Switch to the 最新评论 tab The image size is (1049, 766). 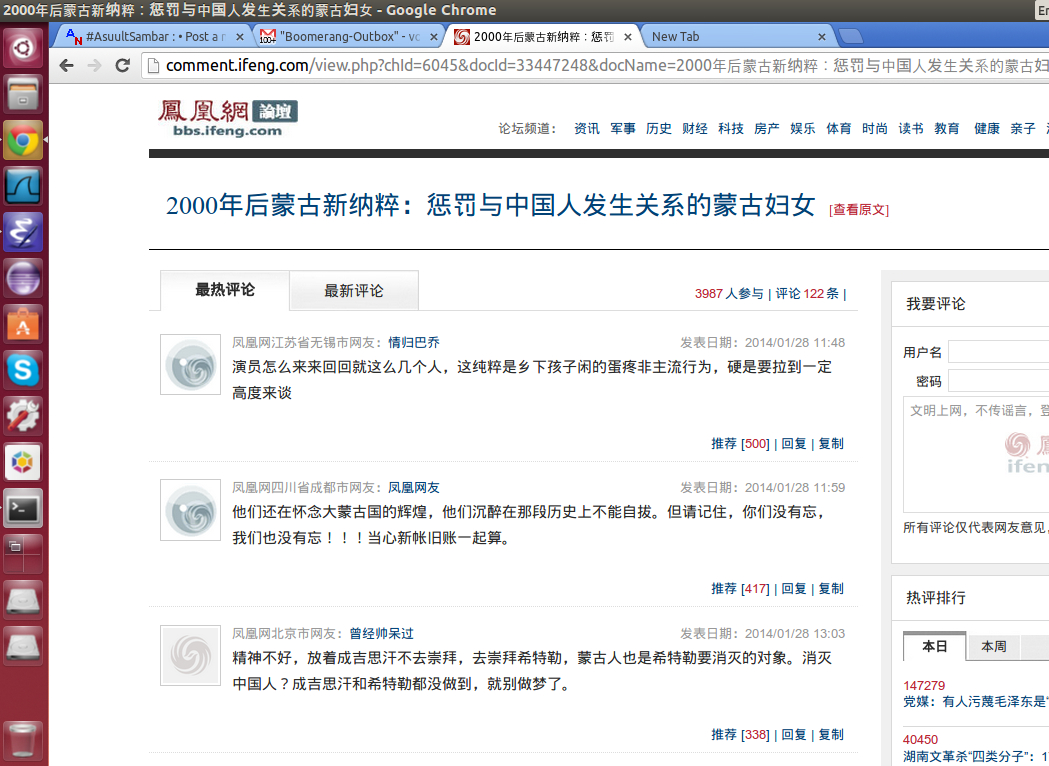point(353,291)
